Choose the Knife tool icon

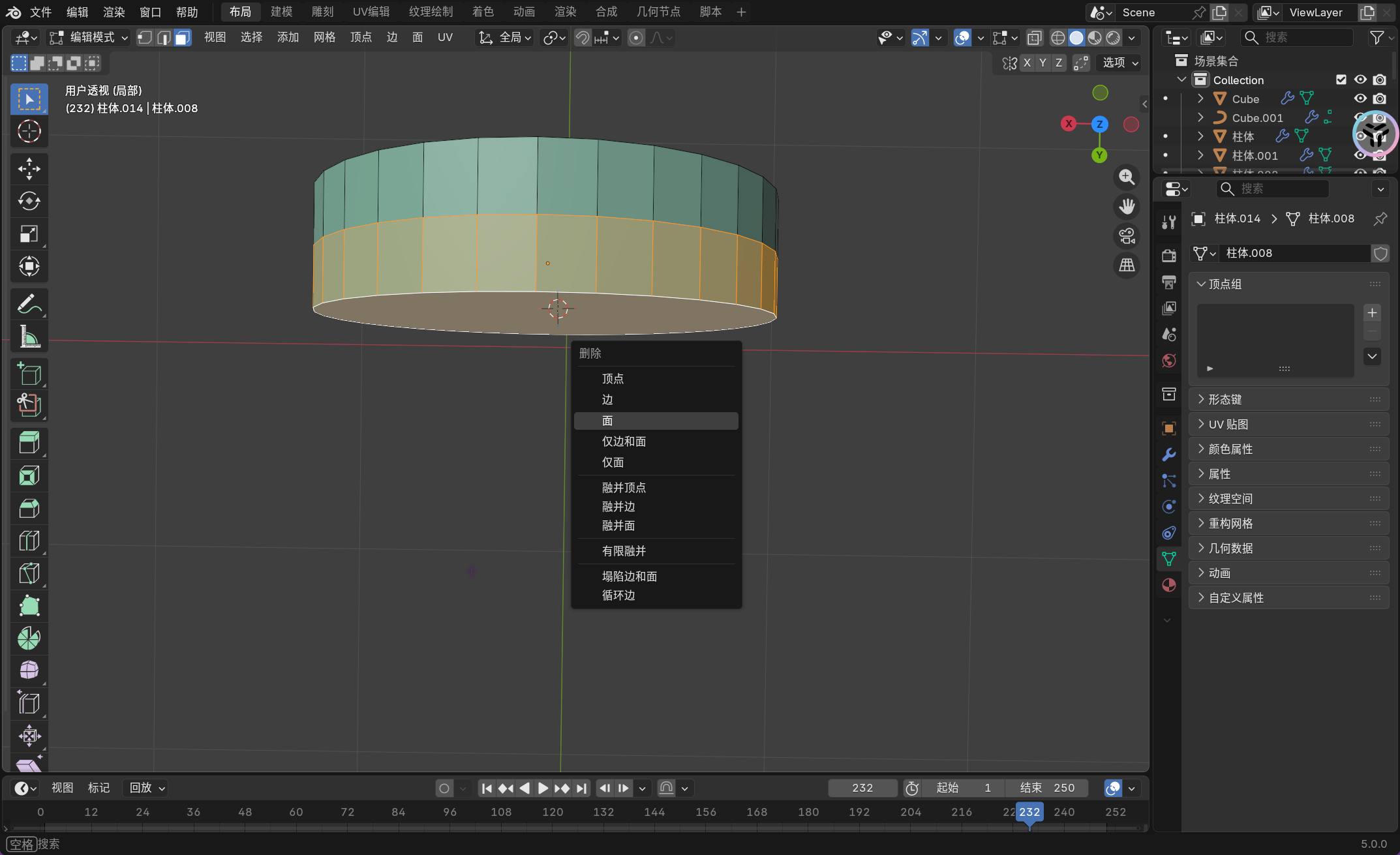click(29, 573)
